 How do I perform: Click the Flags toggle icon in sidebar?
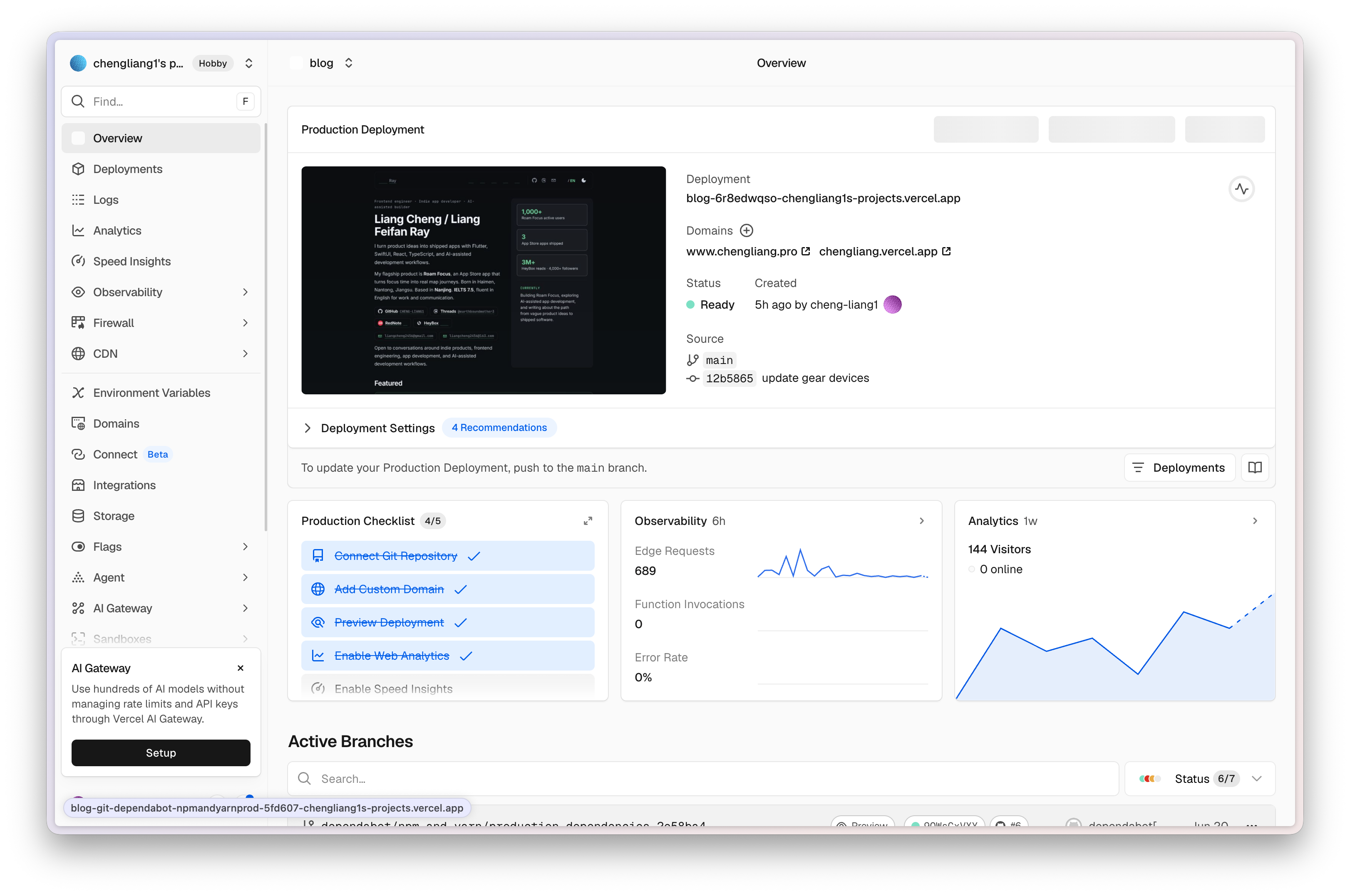tap(78, 547)
